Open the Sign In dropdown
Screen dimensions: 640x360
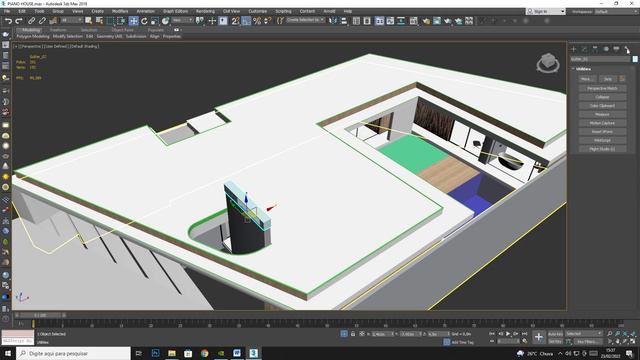(x=546, y=11)
